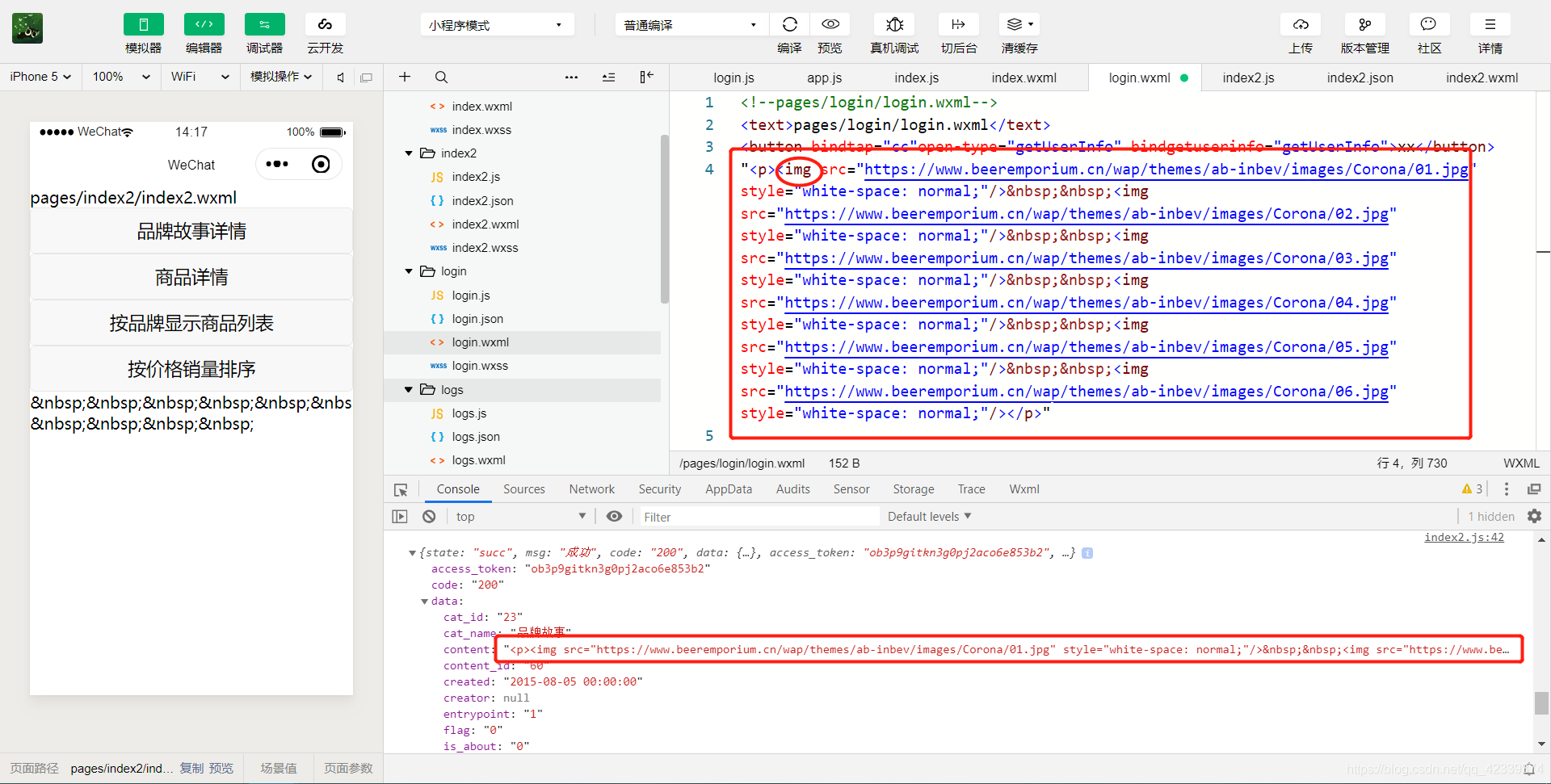Open the AppData devtools tab
This screenshot has width=1551, height=784.
pyautogui.click(x=728, y=489)
